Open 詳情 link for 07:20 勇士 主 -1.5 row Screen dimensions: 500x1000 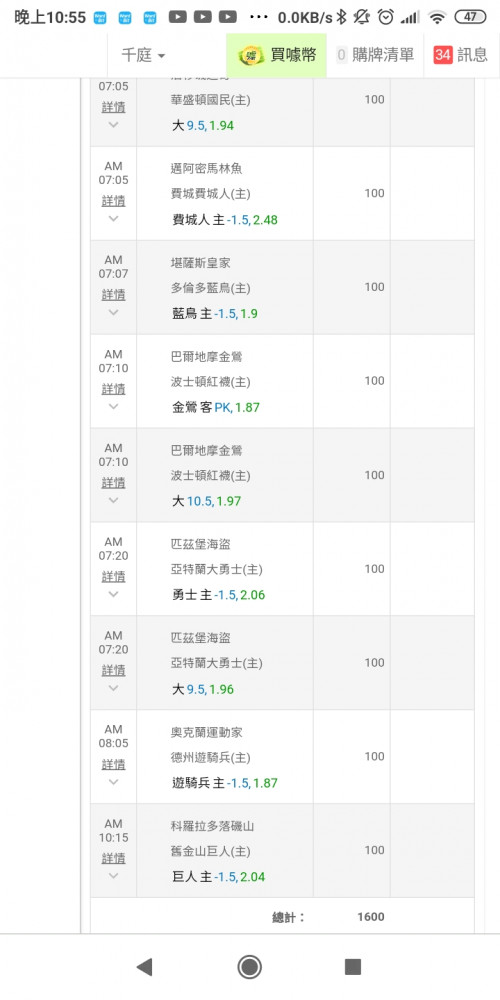(x=114, y=577)
